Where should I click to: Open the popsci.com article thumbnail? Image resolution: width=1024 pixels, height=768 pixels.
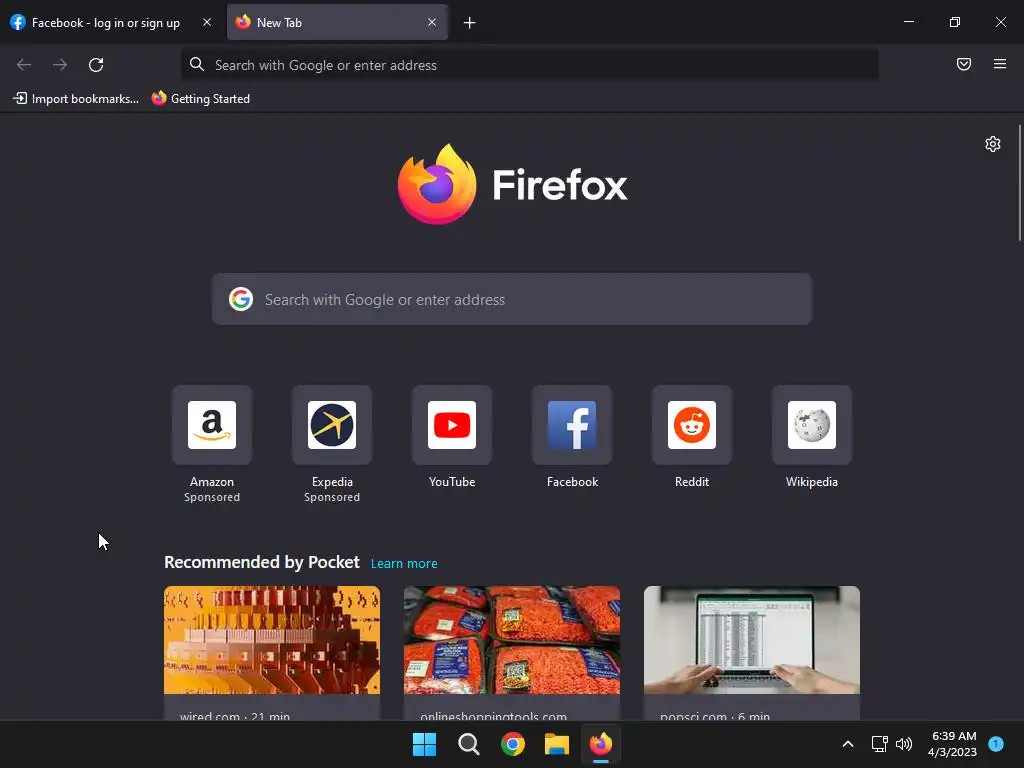point(752,640)
